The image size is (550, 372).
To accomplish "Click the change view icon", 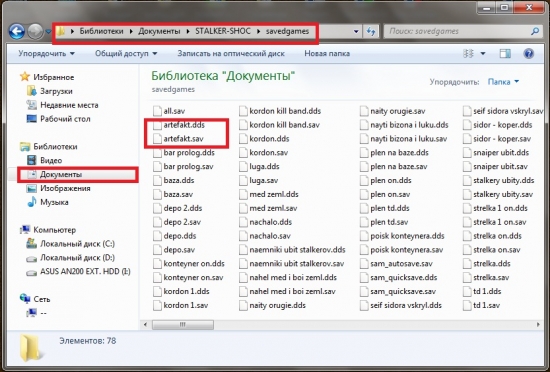I will pyautogui.click(x=469, y=54).
